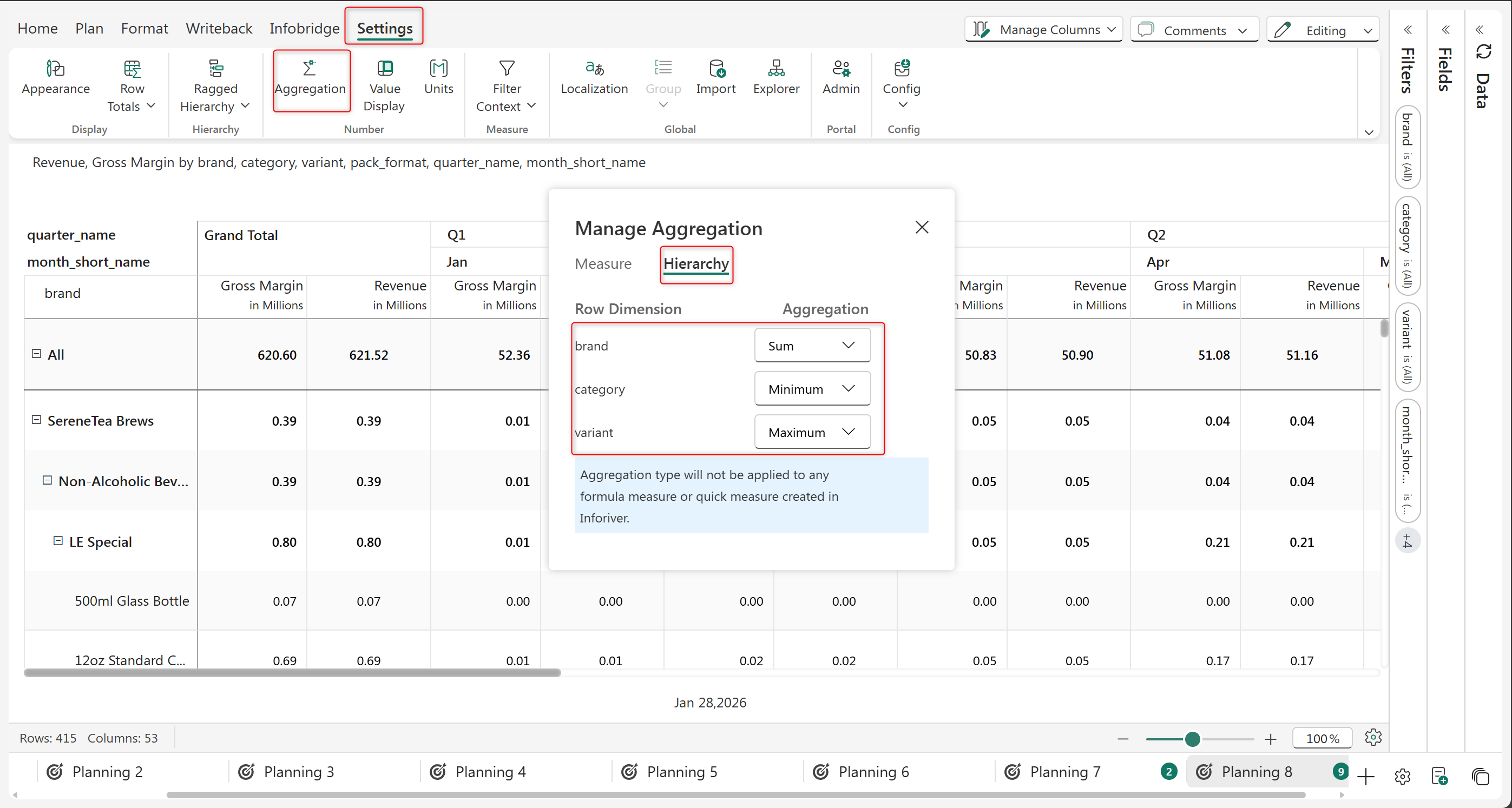This screenshot has width=1512, height=808.
Task: Open the Writeback ribbon tab
Action: click(x=218, y=28)
